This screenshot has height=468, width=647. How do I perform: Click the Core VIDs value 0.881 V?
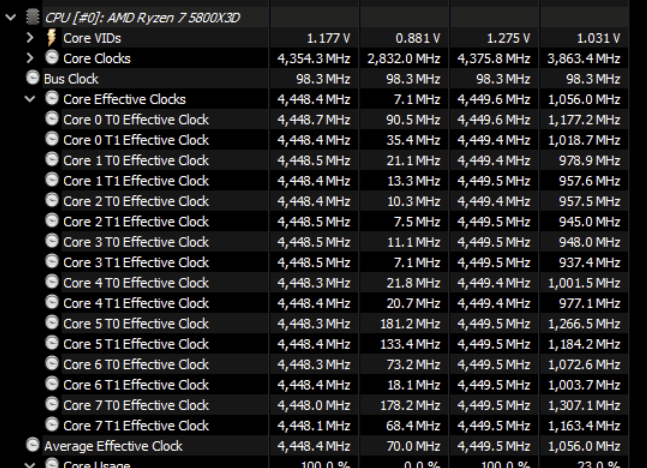coord(418,38)
